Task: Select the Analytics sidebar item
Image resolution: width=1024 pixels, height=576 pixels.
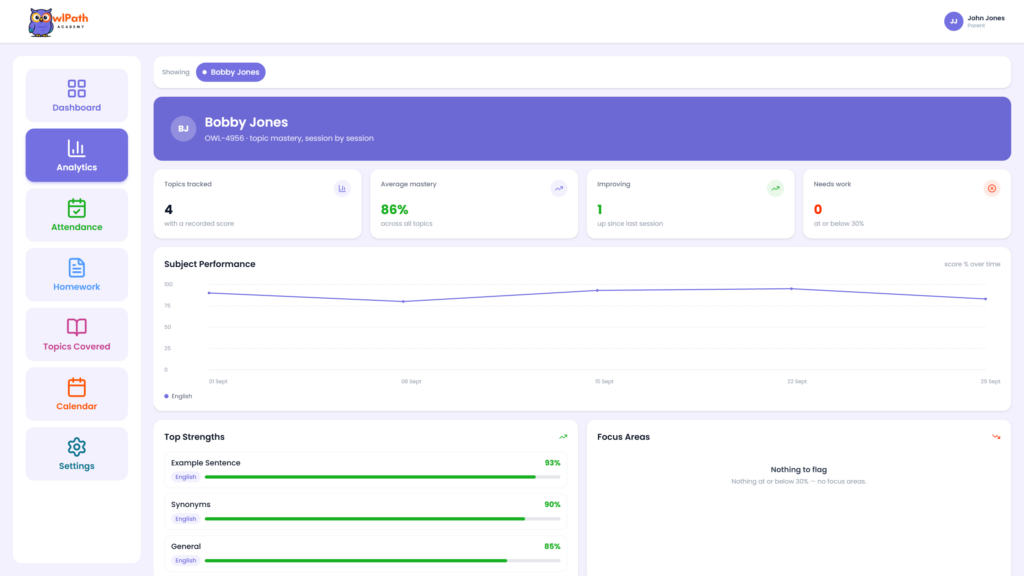Action: pos(76,155)
